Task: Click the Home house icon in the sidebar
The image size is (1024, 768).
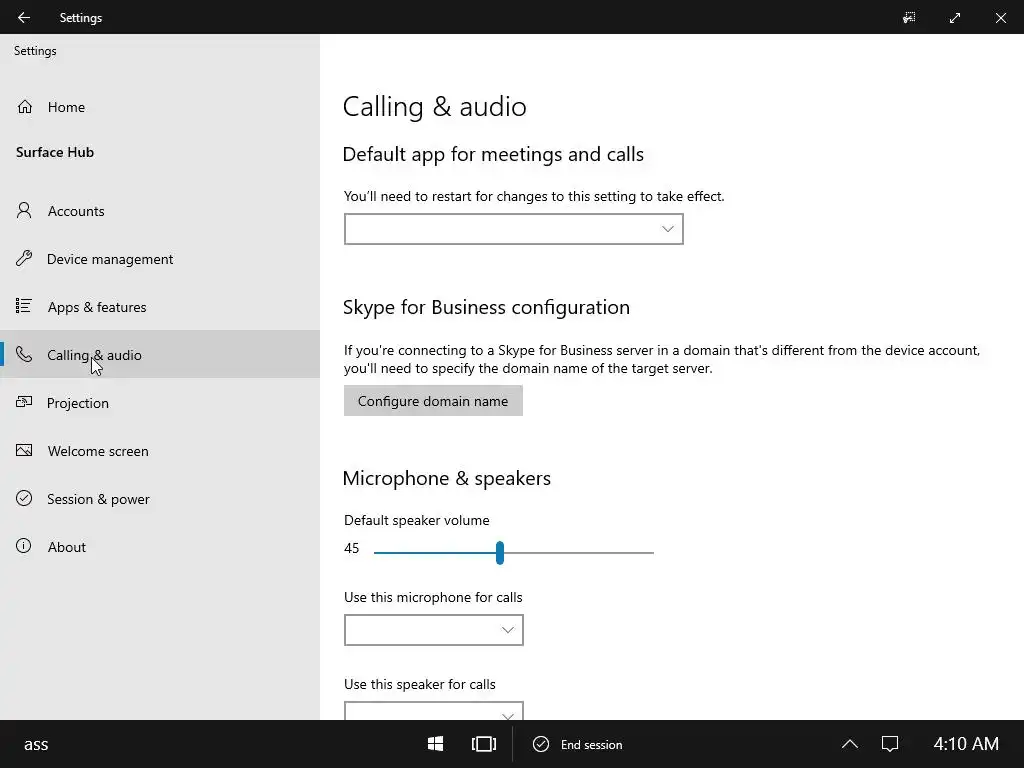Action: coord(24,106)
